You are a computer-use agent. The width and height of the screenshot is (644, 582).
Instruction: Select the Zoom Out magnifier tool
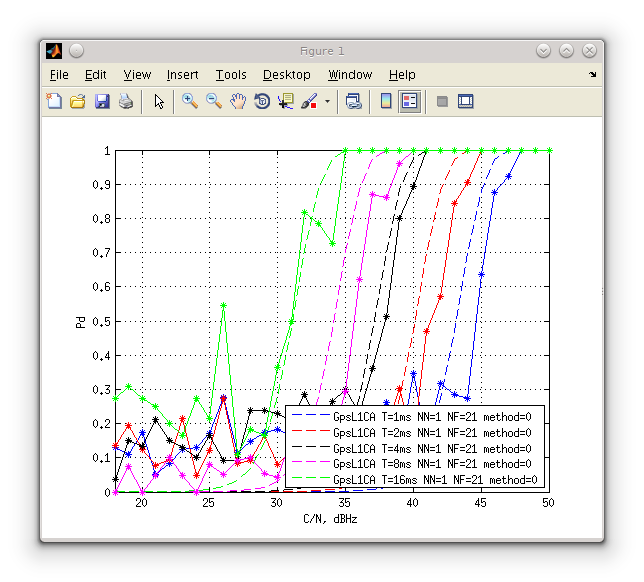click(x=214, y=101)
